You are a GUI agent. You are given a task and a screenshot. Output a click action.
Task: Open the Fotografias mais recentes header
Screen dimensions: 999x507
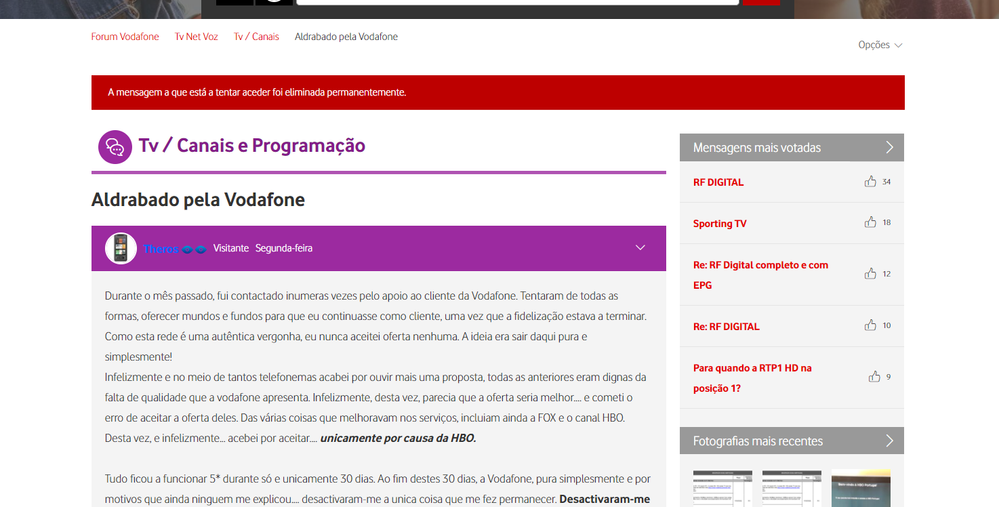[x=791, y=441]
